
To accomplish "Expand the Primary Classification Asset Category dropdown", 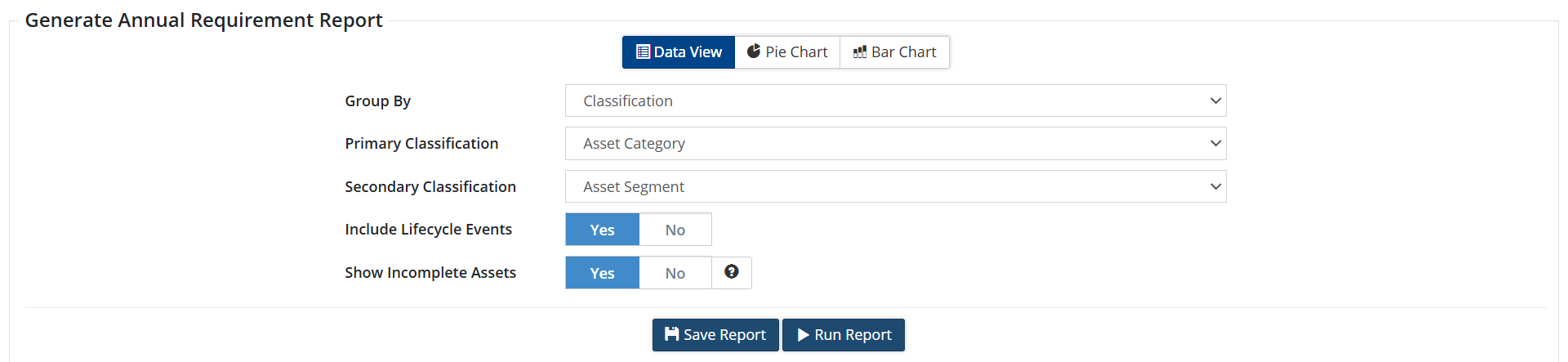I will pyautogui.click(x=895, y=144).
